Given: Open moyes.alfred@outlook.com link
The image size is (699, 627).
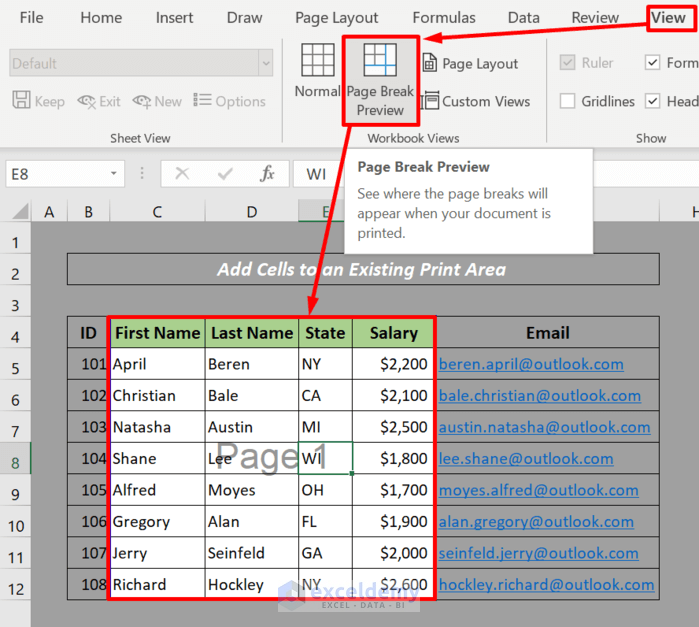Looking at the screenshot, I should point(539,491).
